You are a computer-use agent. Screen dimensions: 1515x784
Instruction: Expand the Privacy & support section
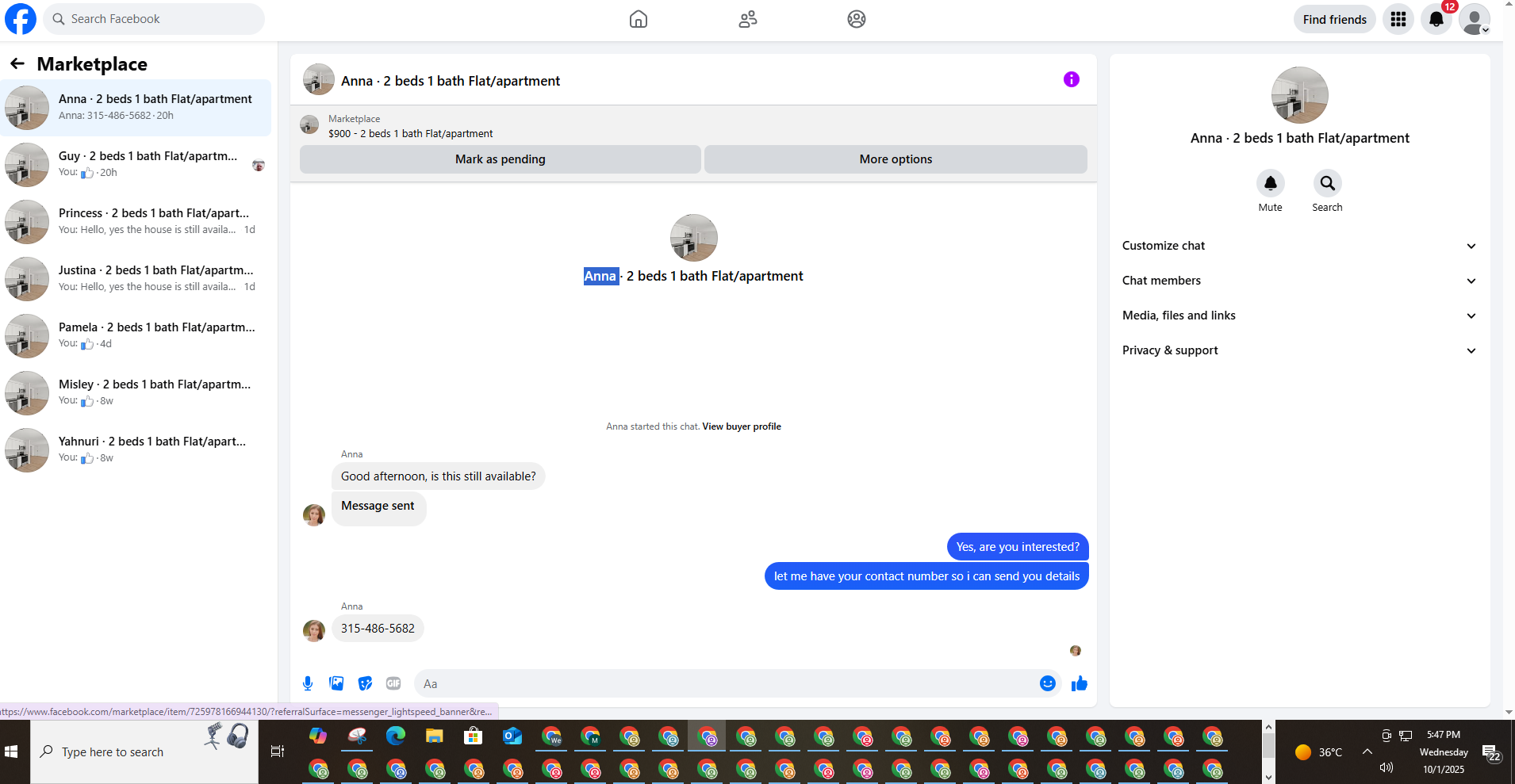click(1300, 350)
